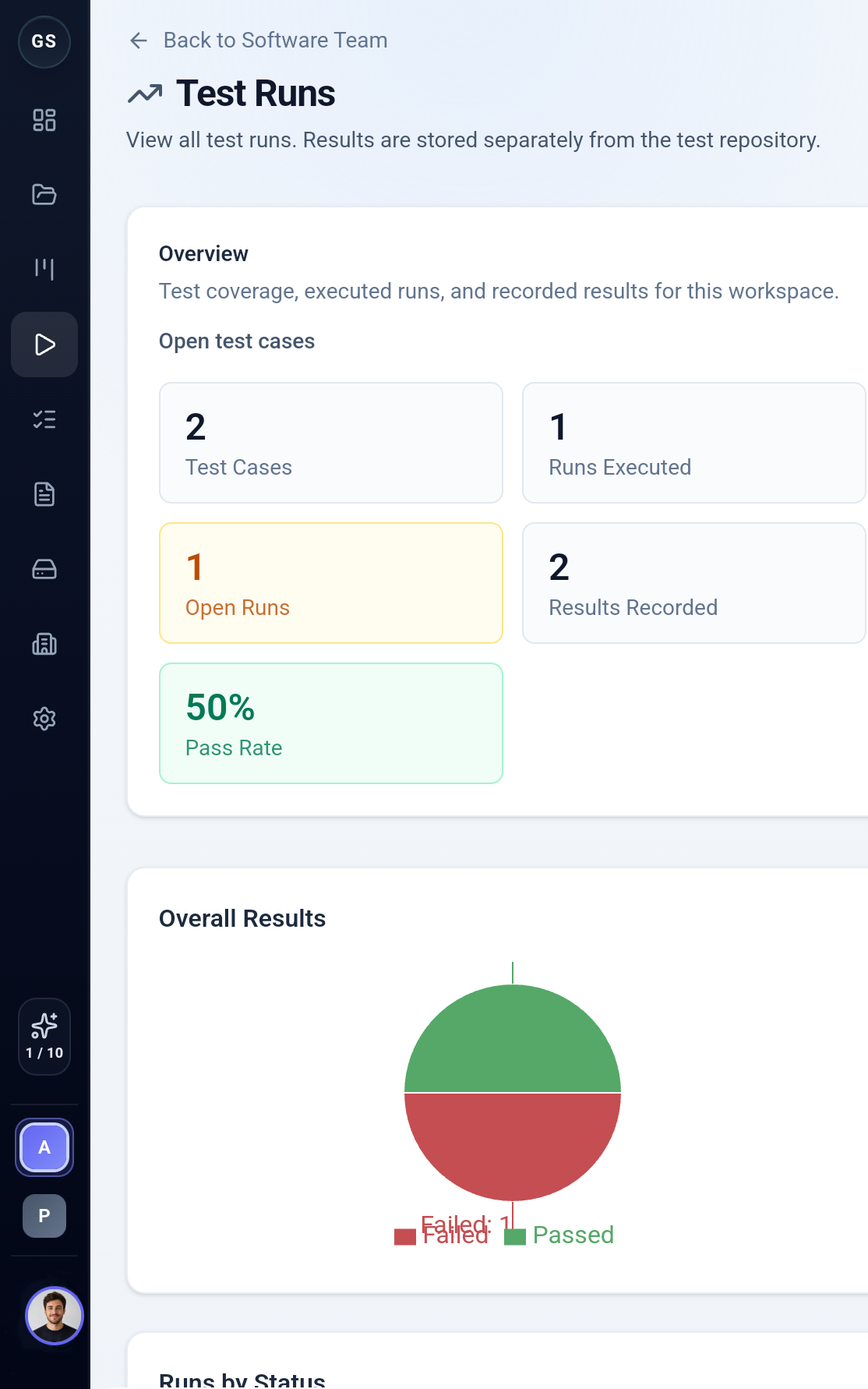
Task: Select the Runs Executed stat card
Action: click(x=693, y=443)
